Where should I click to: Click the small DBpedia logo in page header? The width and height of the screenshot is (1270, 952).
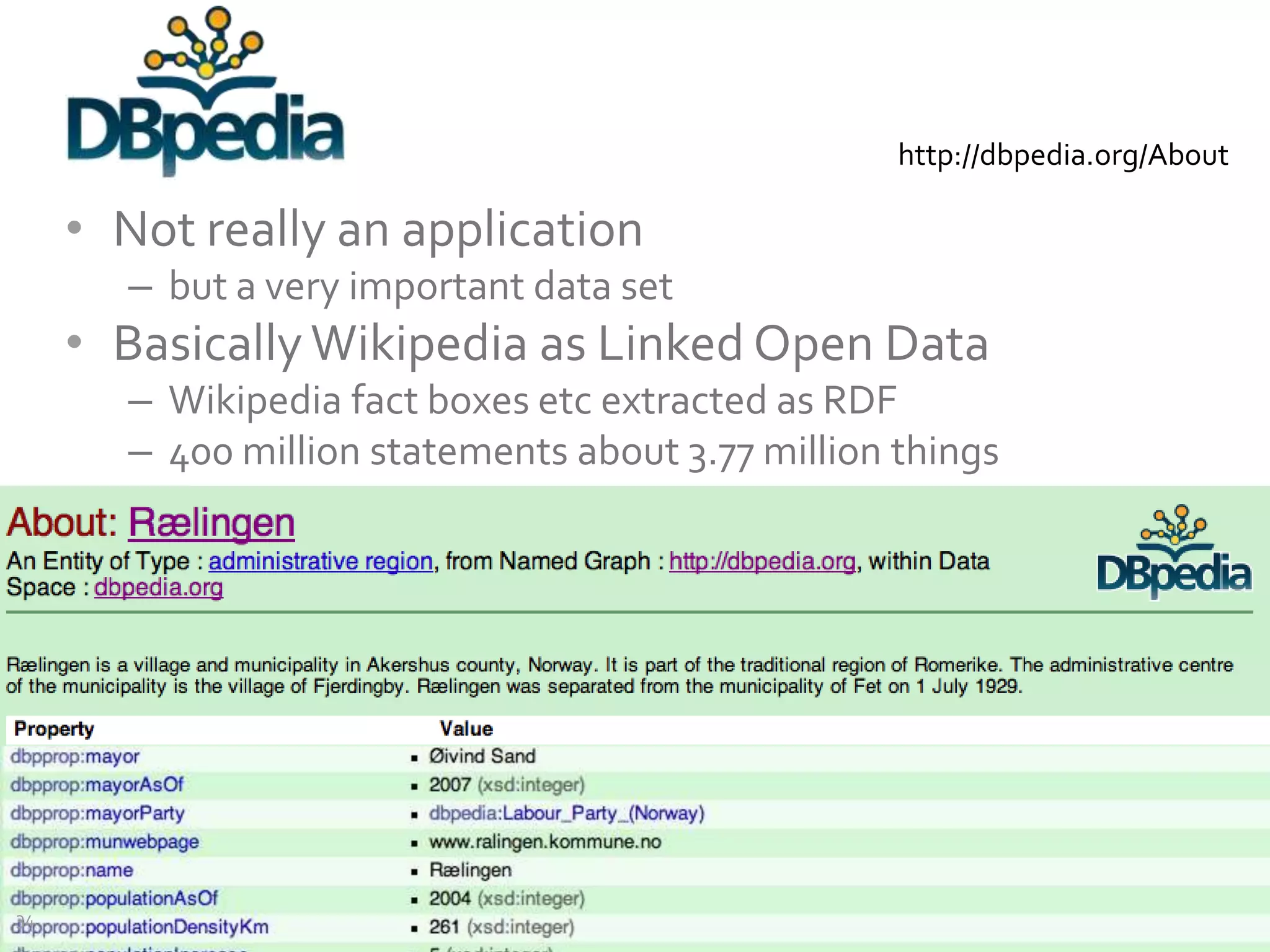click(1174, 552)
